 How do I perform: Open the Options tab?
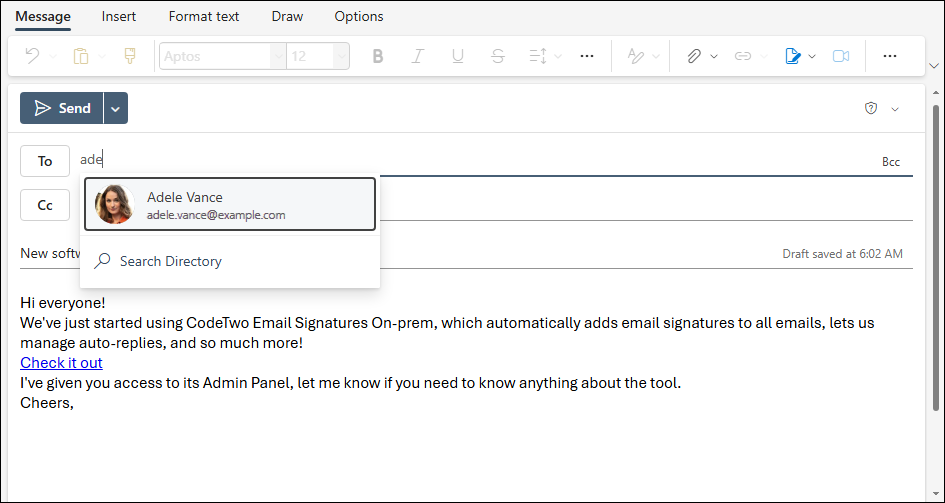[359, 17]
